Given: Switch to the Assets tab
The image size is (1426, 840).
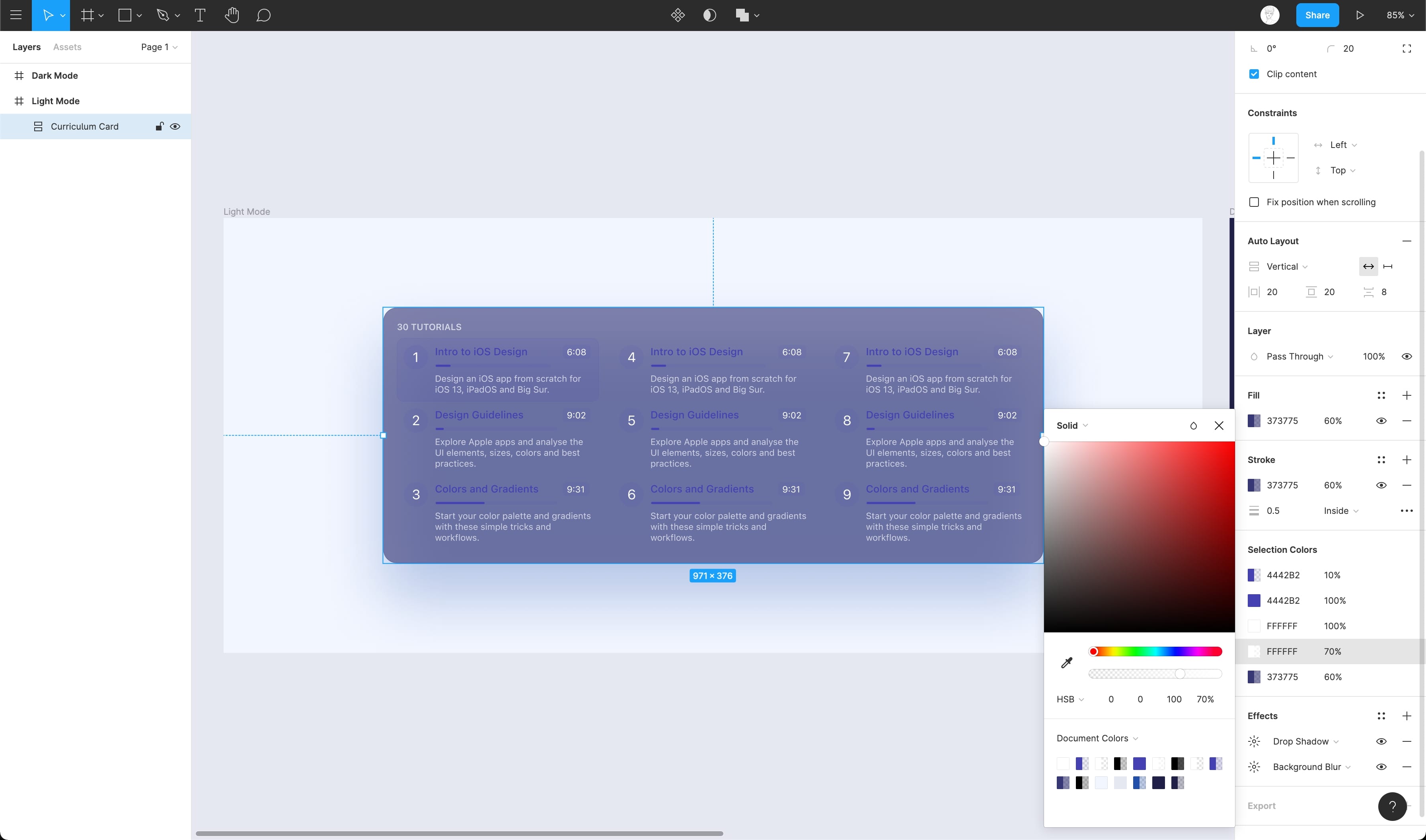Looking at the screenshot, I should [67, 47].
